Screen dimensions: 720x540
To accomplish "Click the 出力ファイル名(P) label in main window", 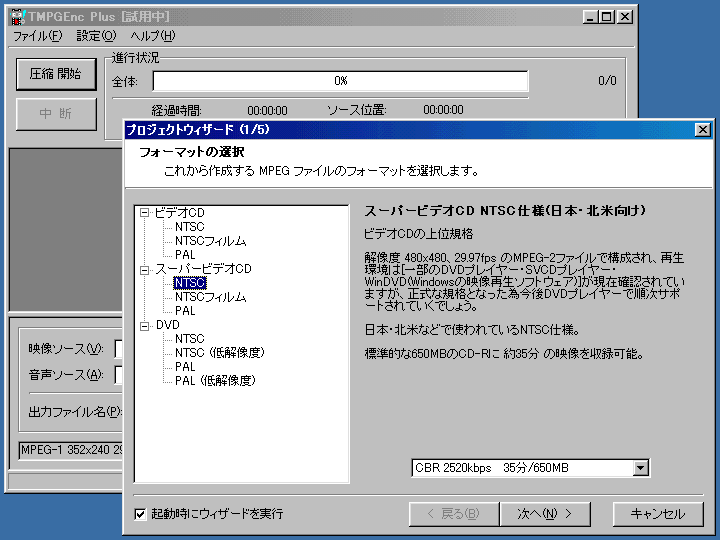I will click(x=75, y=412).
